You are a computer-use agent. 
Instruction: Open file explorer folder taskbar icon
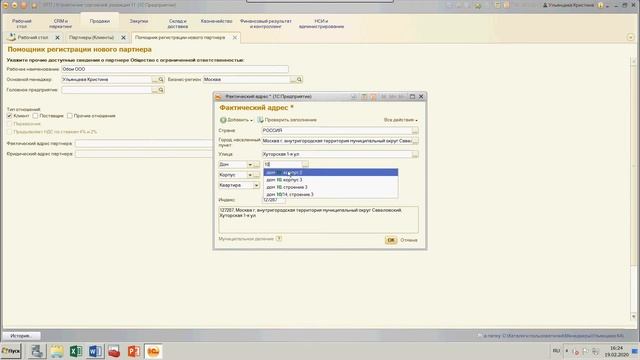click(57, 351)
